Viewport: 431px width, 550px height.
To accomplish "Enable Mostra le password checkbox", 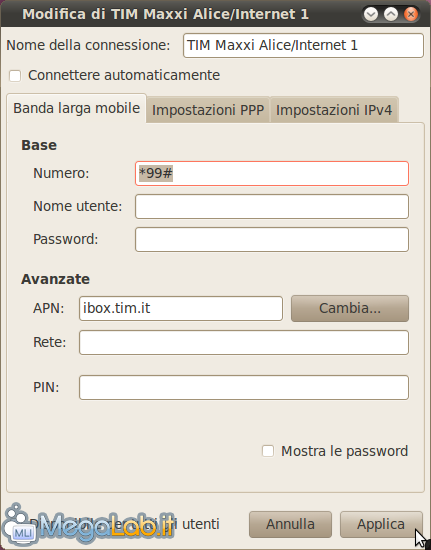I will click(268, 451).
